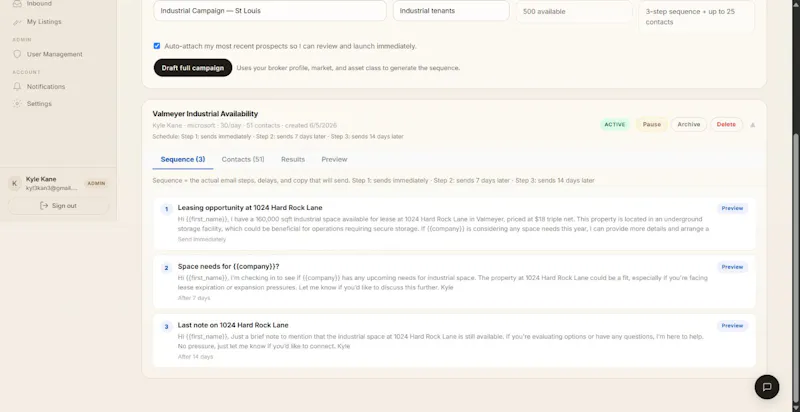Preview the Leasing opportunity email step
Image resolution: width=800 pixels, height=412 pixels.
pyautogui.click(x=732, y=209)
